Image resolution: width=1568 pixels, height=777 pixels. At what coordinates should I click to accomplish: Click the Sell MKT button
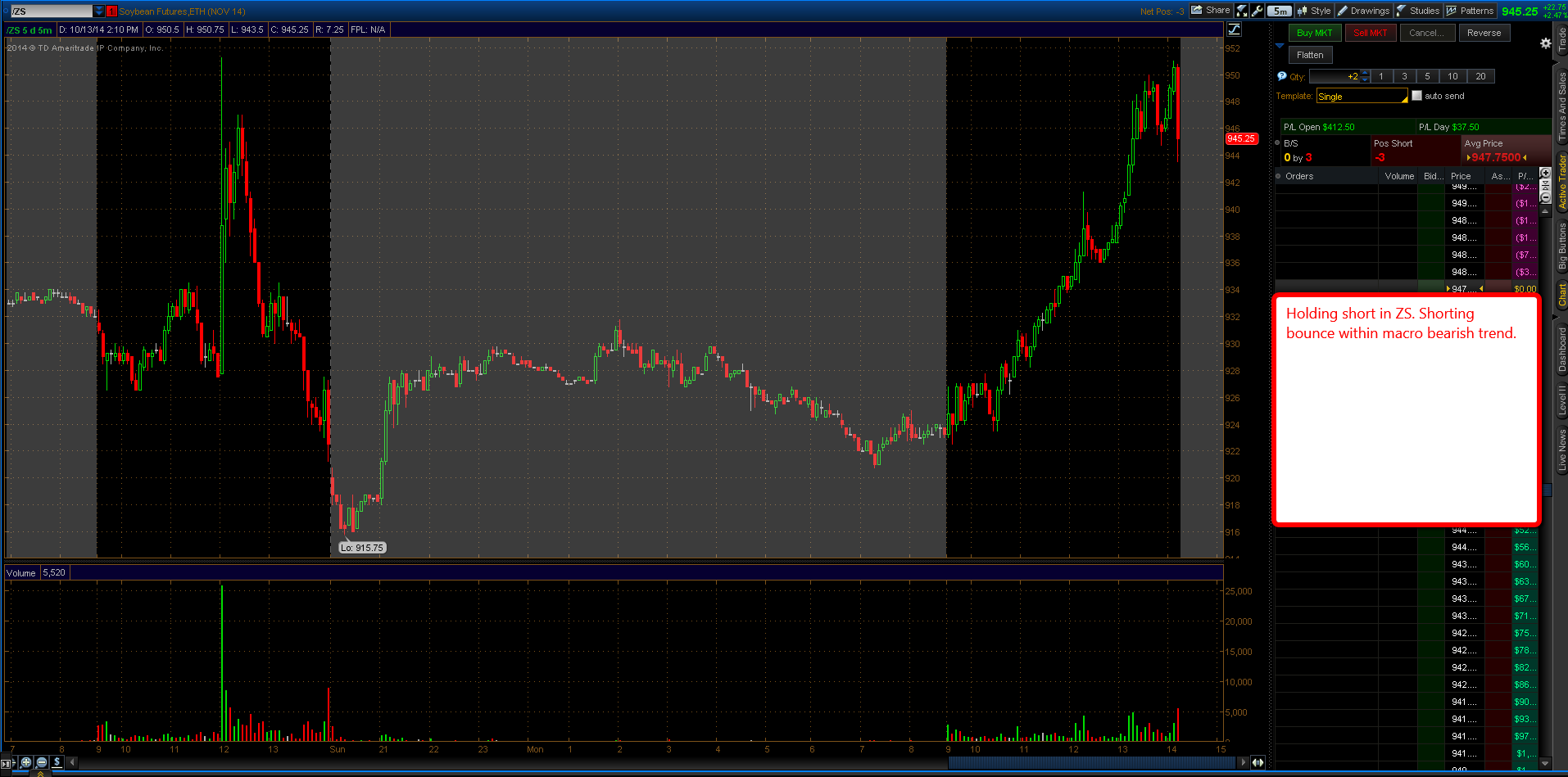(1371, 33)
